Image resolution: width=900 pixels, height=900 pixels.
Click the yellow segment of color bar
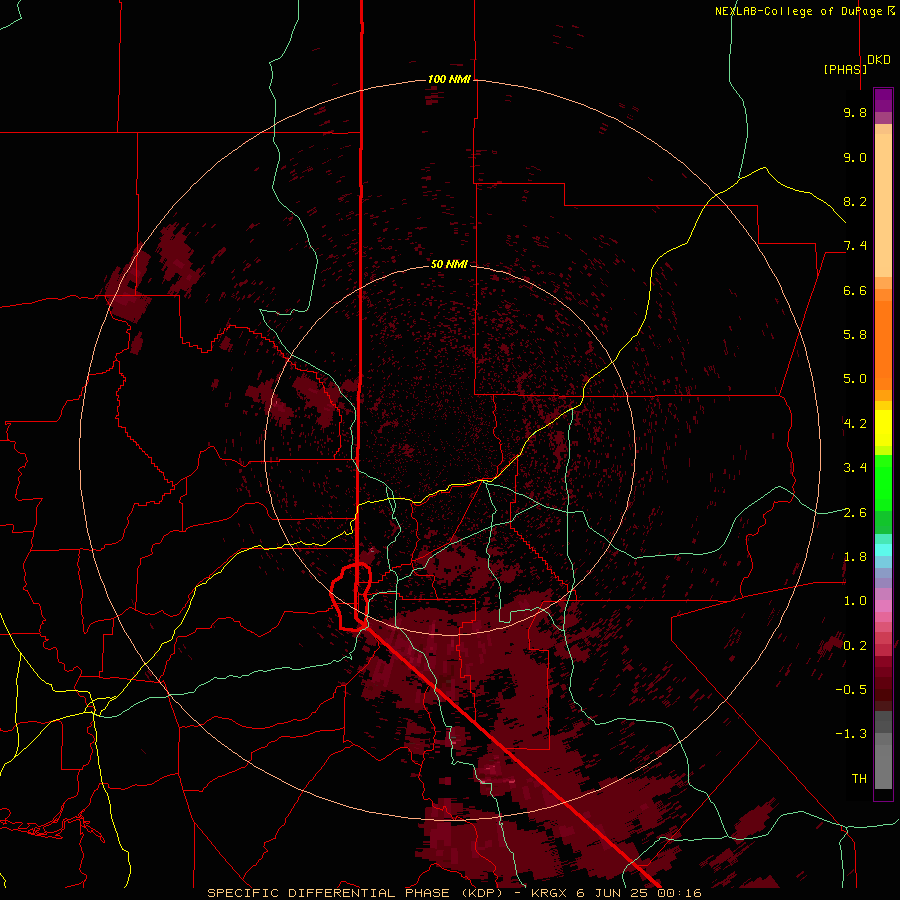point(883,428)
